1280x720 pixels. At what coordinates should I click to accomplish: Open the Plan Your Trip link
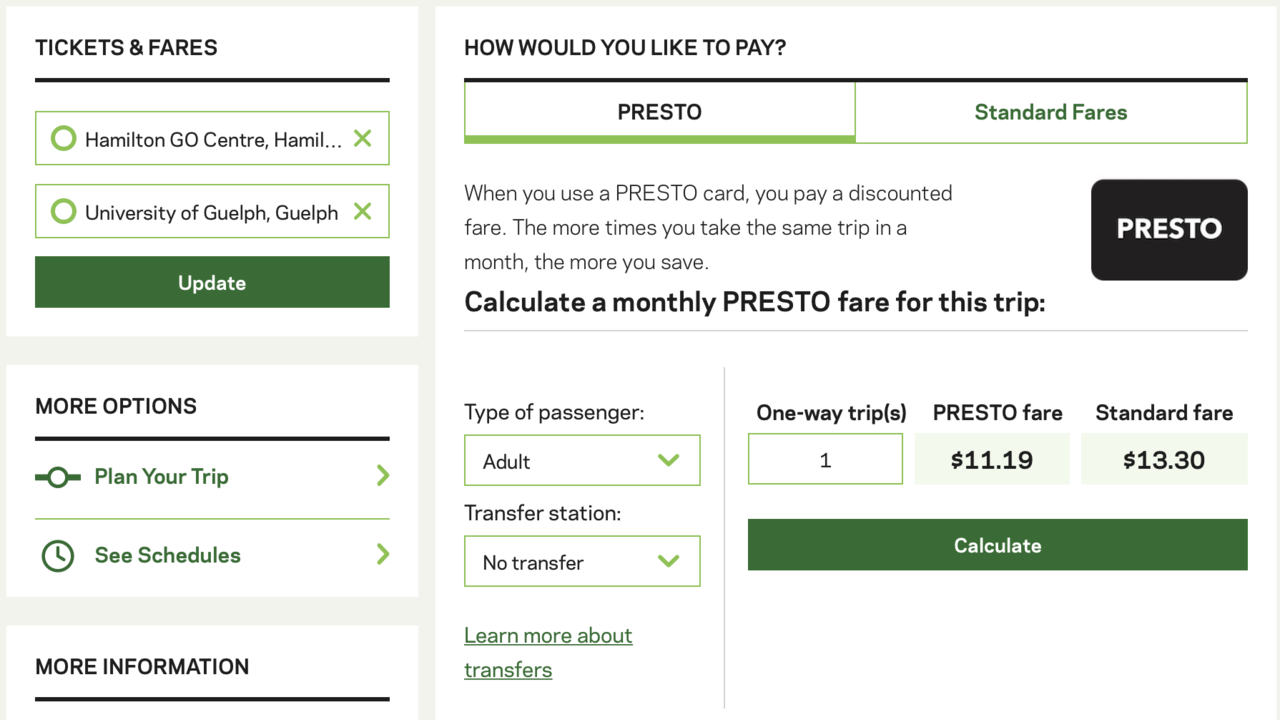(x=161, y=477)
